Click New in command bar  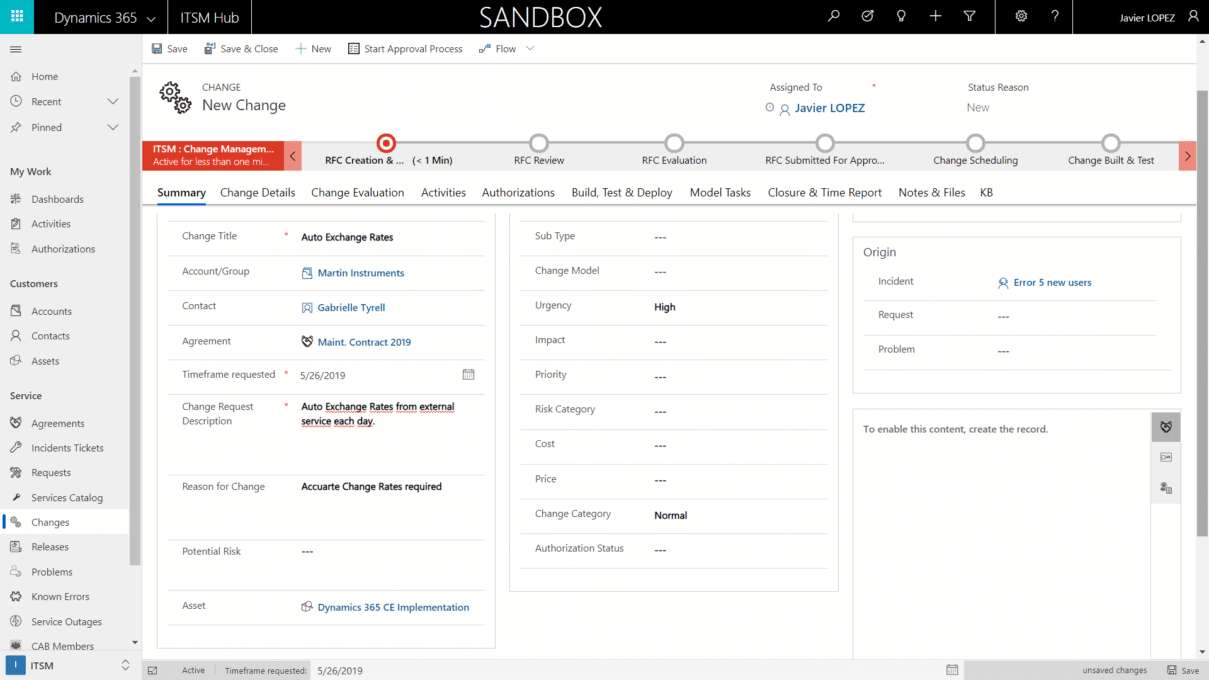pos(313,49)
